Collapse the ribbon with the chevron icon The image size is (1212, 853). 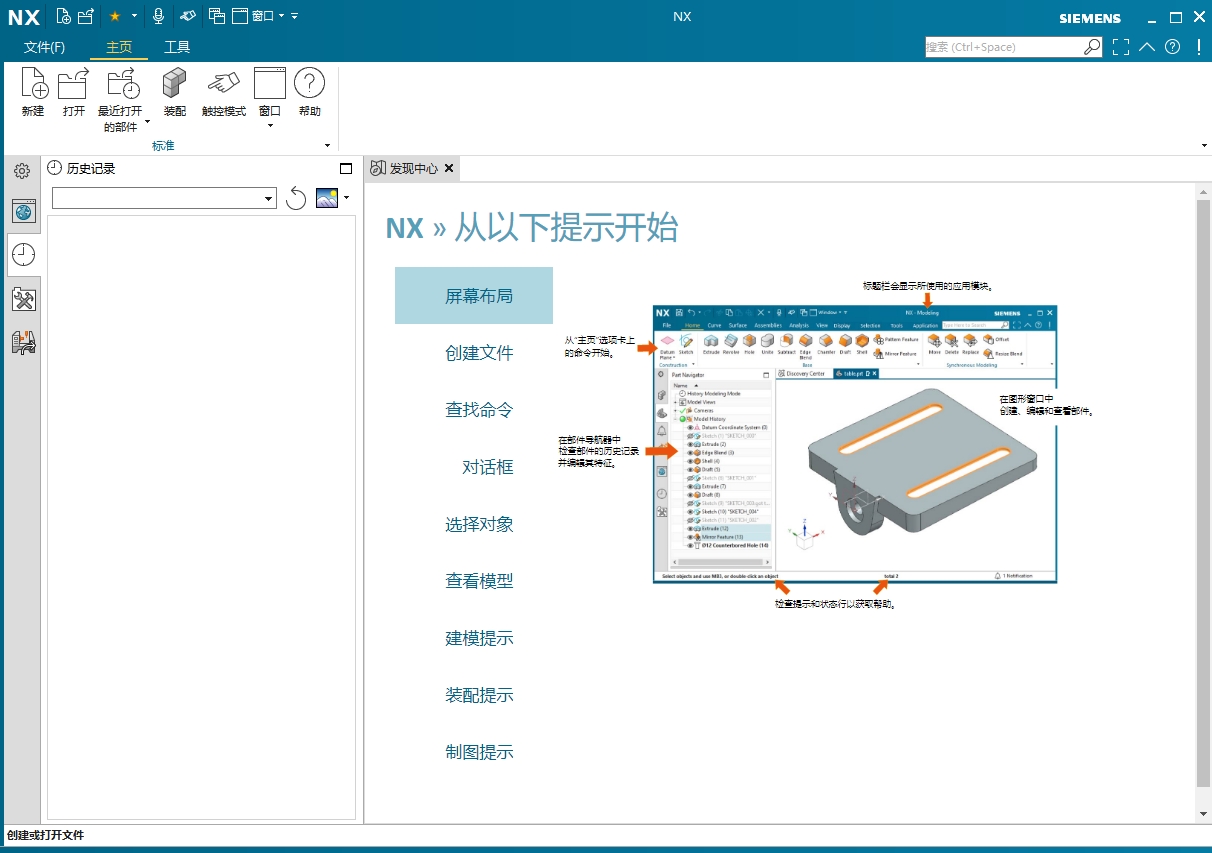click(1146, 46)
